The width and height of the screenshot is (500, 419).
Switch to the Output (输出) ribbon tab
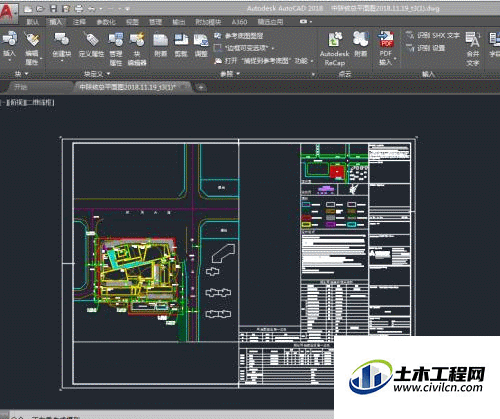(179, 22)
